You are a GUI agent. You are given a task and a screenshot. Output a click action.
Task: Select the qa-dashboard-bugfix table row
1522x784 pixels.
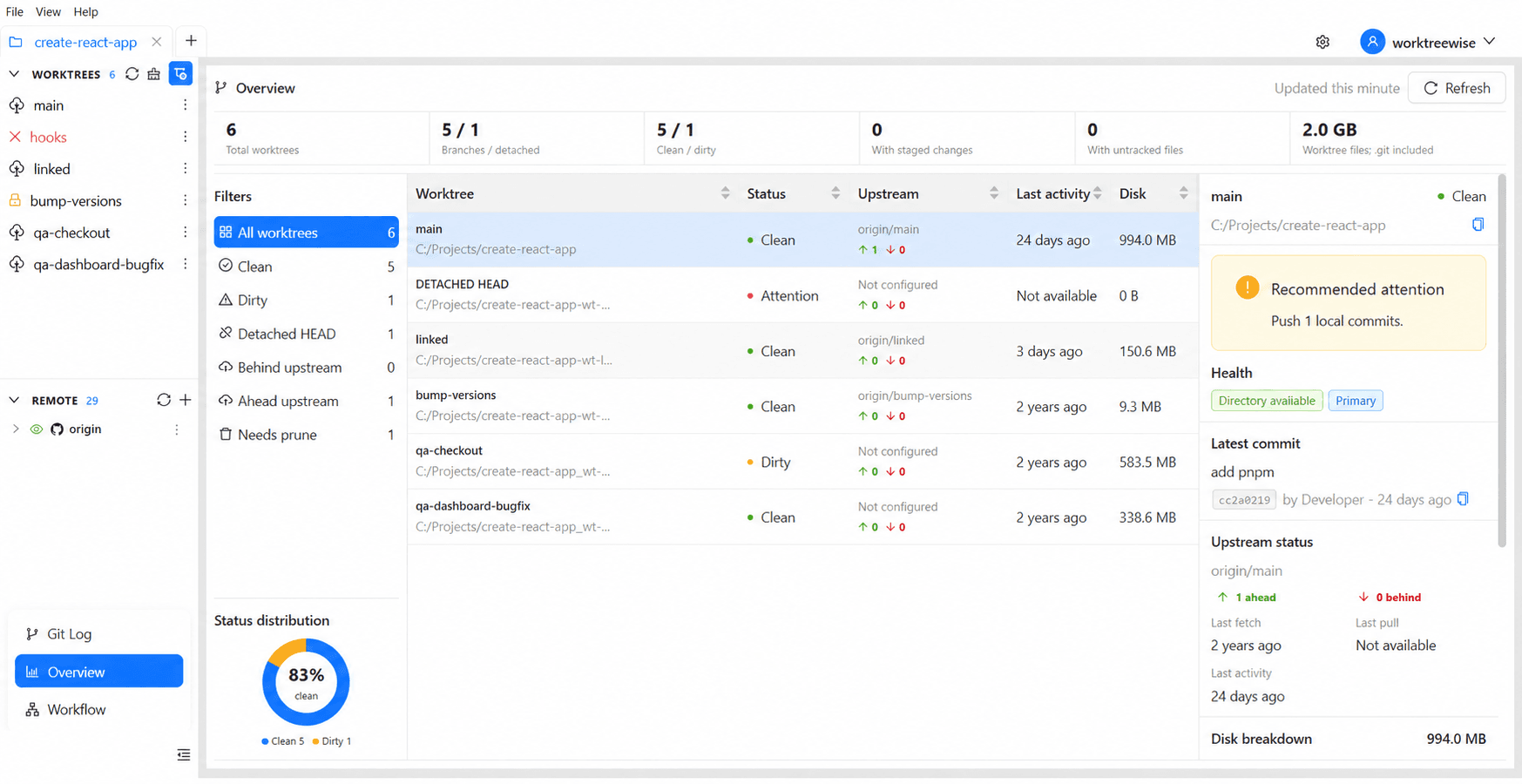(802, 517)
